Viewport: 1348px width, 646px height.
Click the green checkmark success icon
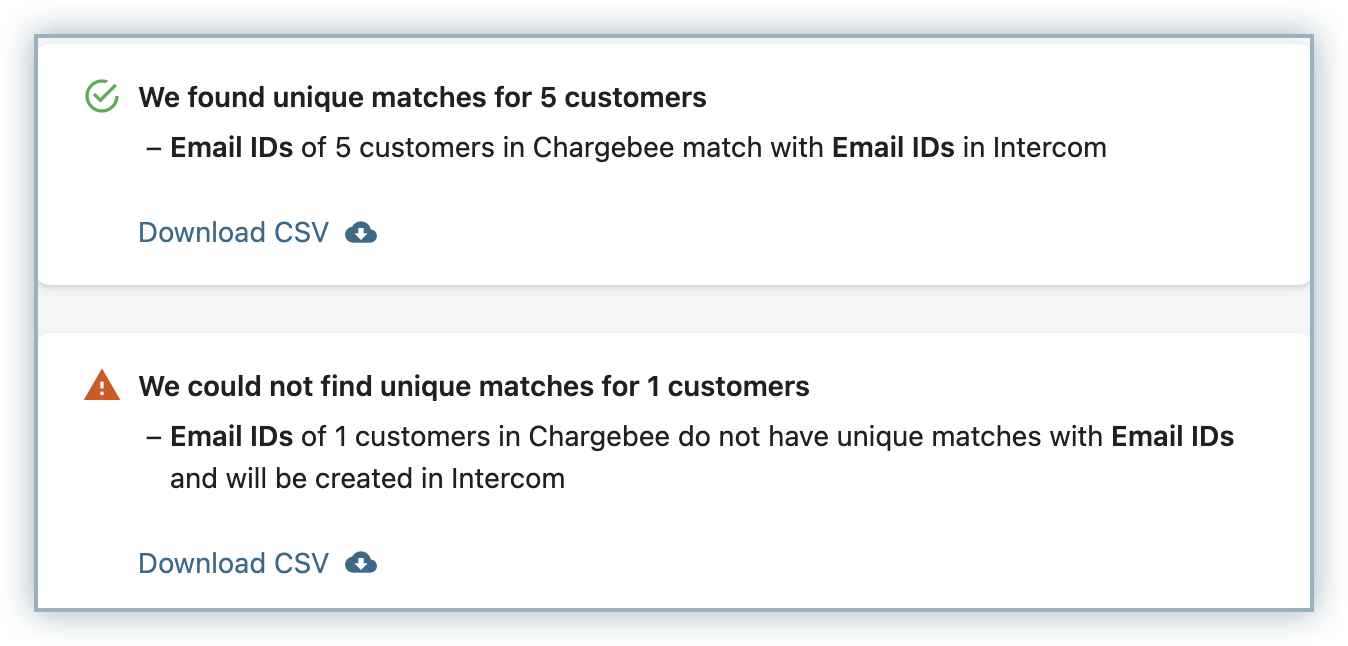[x=102, y=97]
